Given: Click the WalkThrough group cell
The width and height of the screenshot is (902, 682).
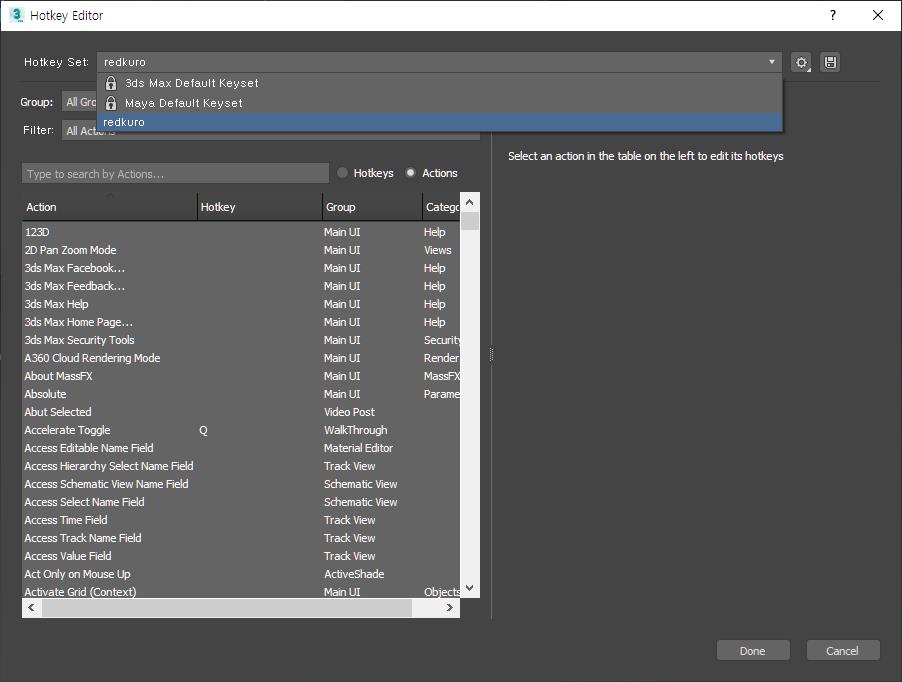Looking at the screenshot, I should pos(356,430).
